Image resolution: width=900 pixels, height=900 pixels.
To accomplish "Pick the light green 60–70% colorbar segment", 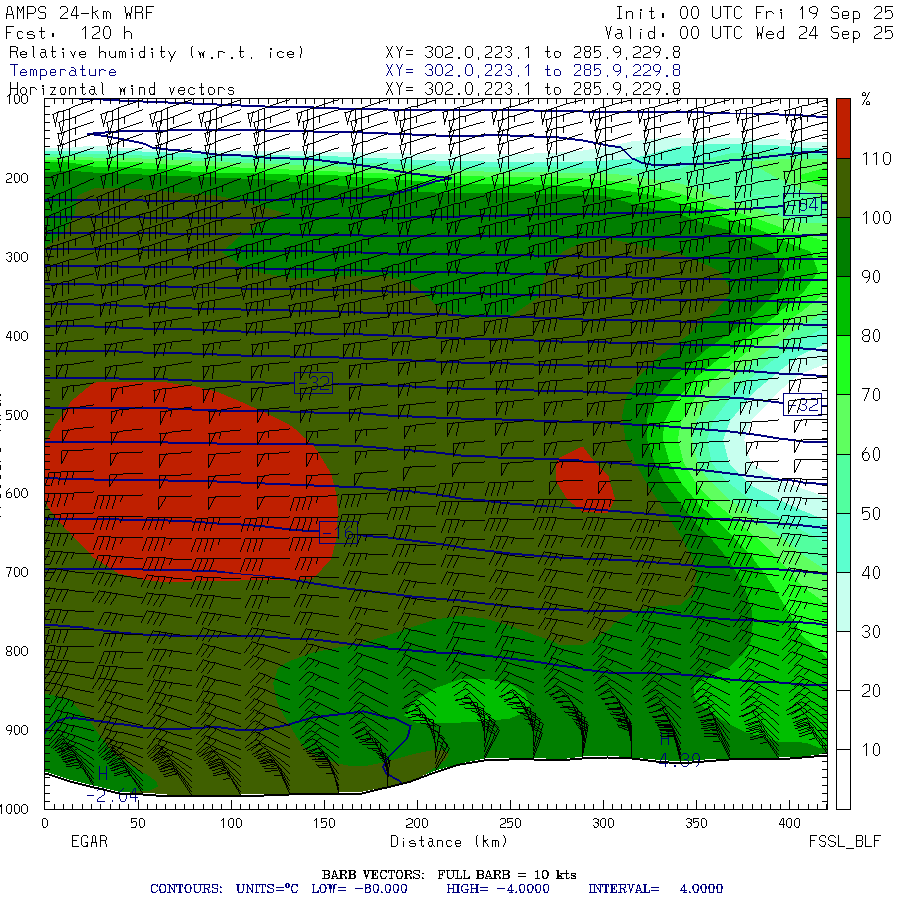I will (843, 424).
